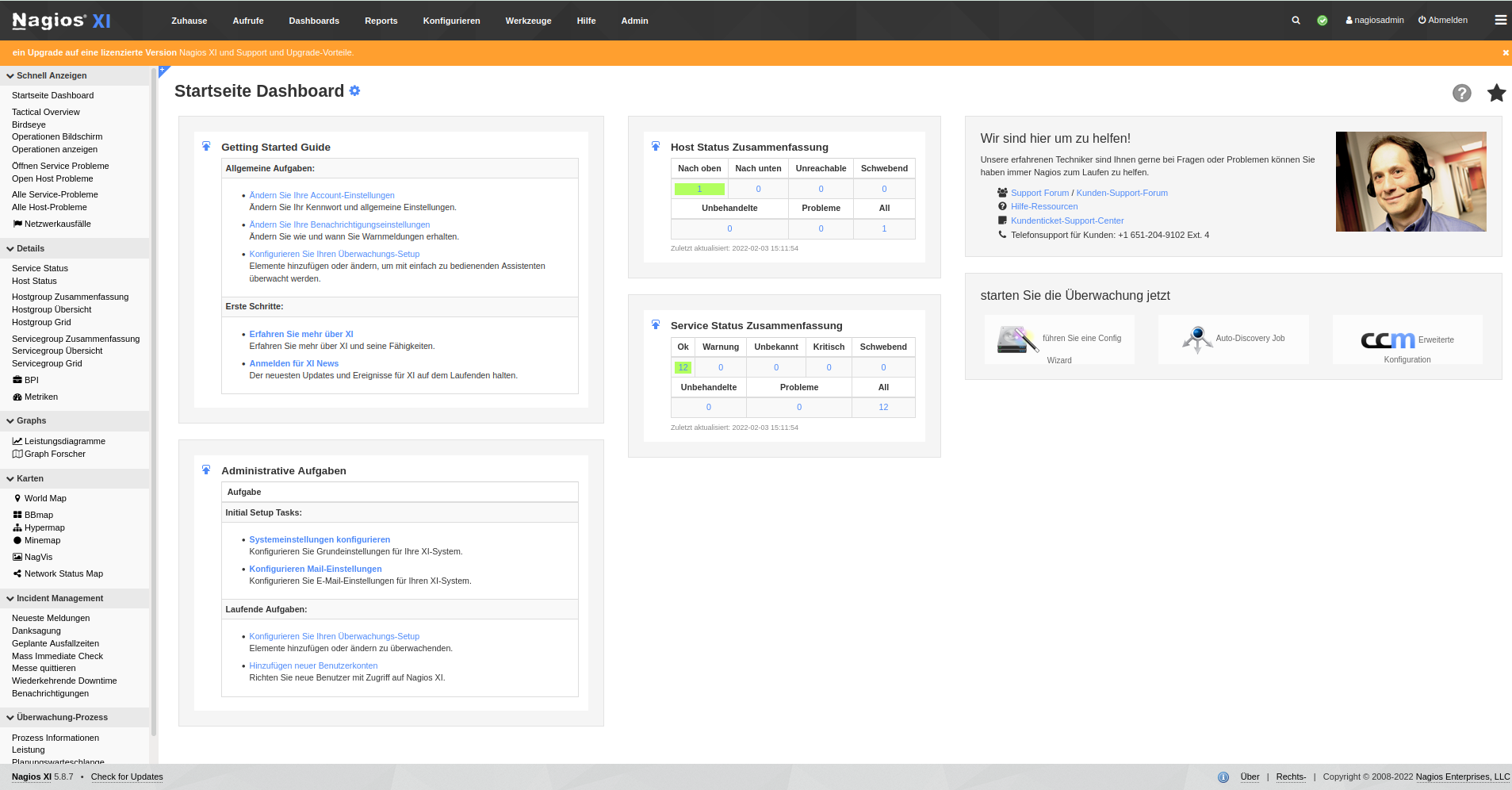Open the Konfigurieren menu

[451, 21]
